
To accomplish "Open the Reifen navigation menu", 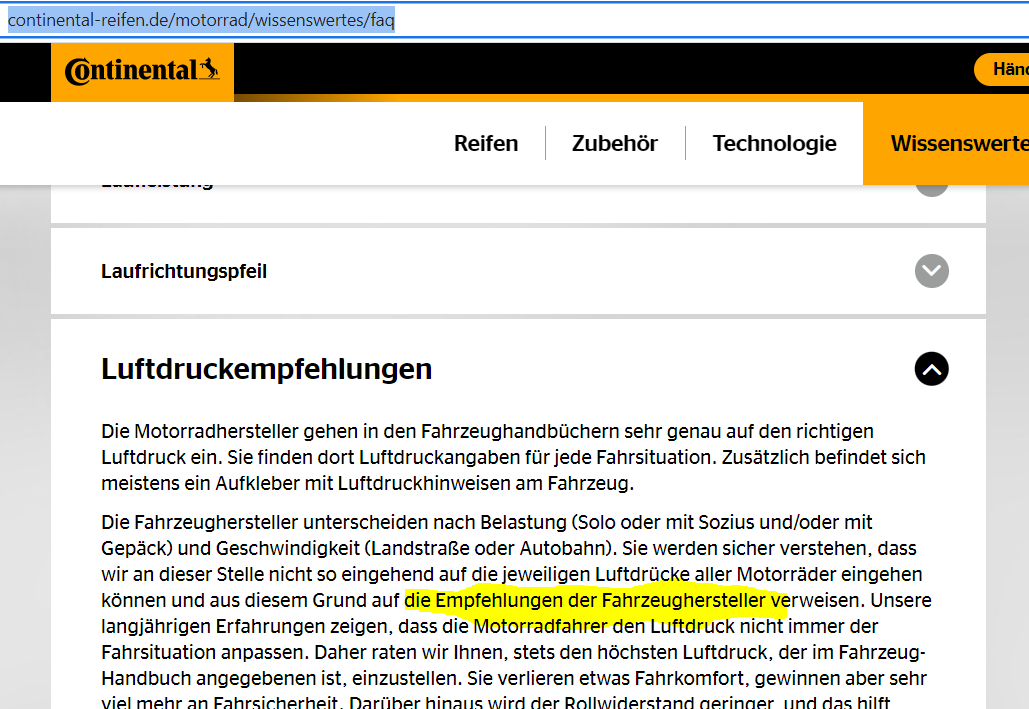I will (486, 143).
